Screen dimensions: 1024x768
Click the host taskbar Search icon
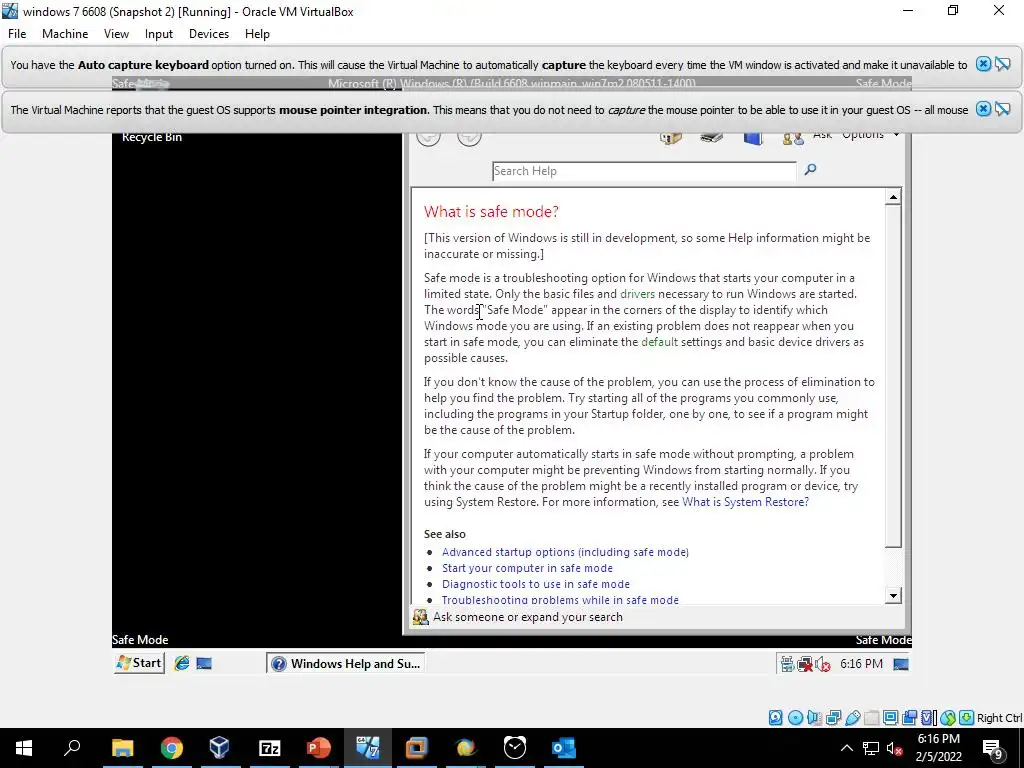point(72,748)
